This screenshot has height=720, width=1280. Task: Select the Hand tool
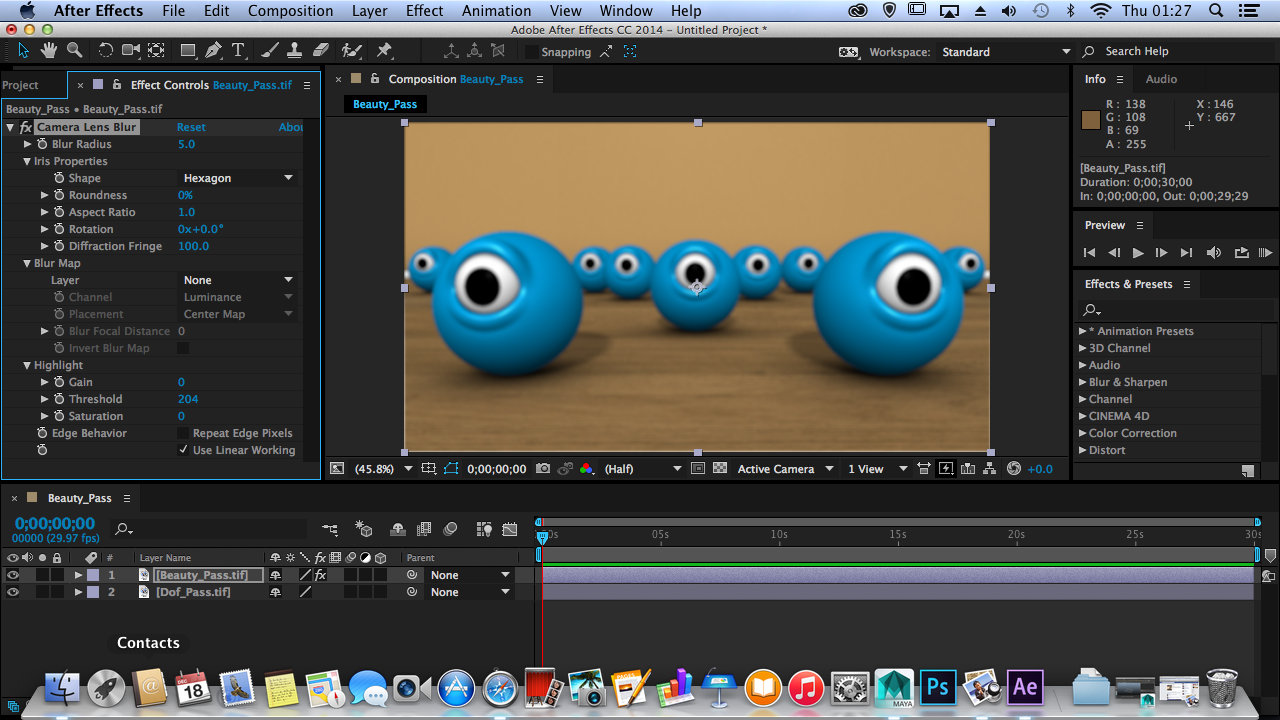click(49, 50)
